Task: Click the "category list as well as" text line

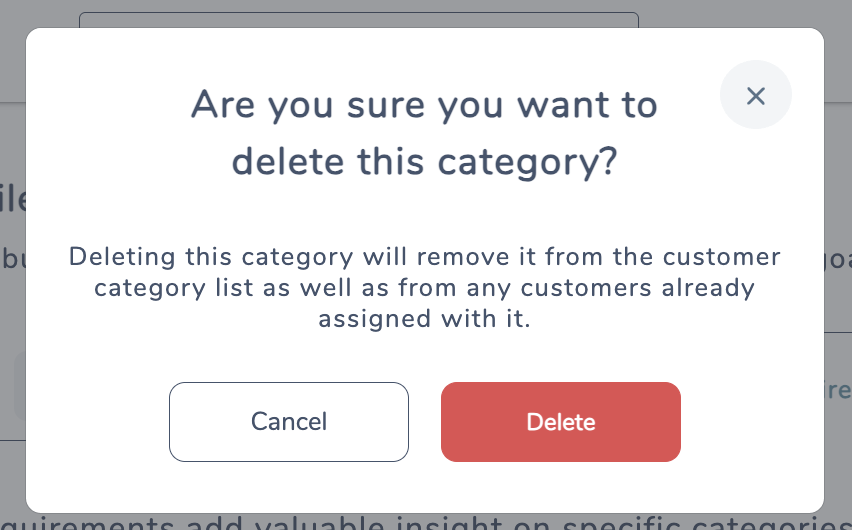Action: 424,288
